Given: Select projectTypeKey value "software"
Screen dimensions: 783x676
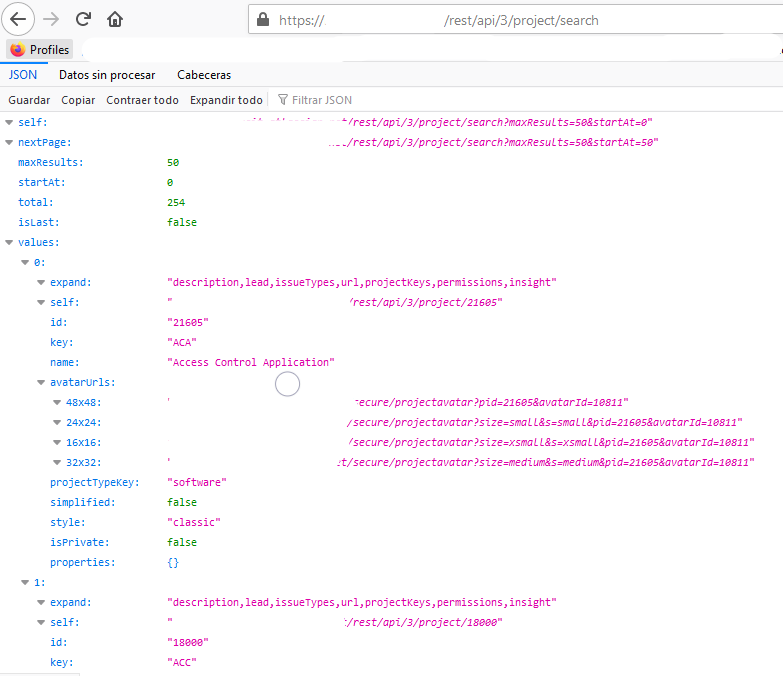Looking at the screenshot, I should (x=197, y=482).
